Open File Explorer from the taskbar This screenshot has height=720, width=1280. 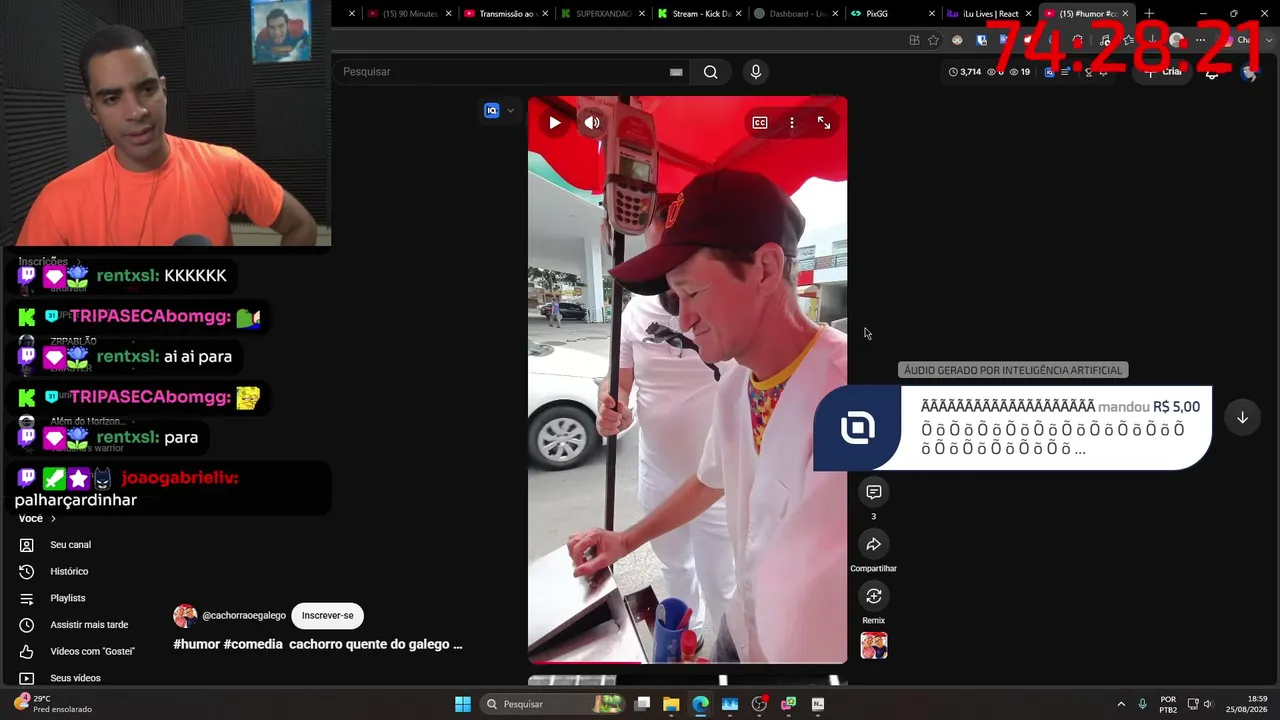point(671,704)
